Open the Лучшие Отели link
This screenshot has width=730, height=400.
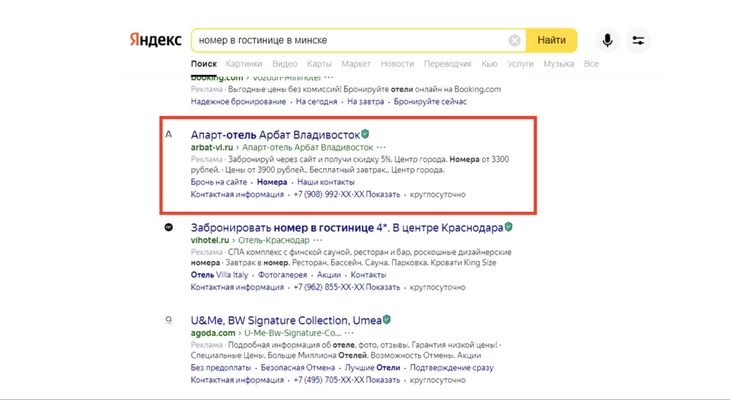pyautogui.click(x=372, y=367)
